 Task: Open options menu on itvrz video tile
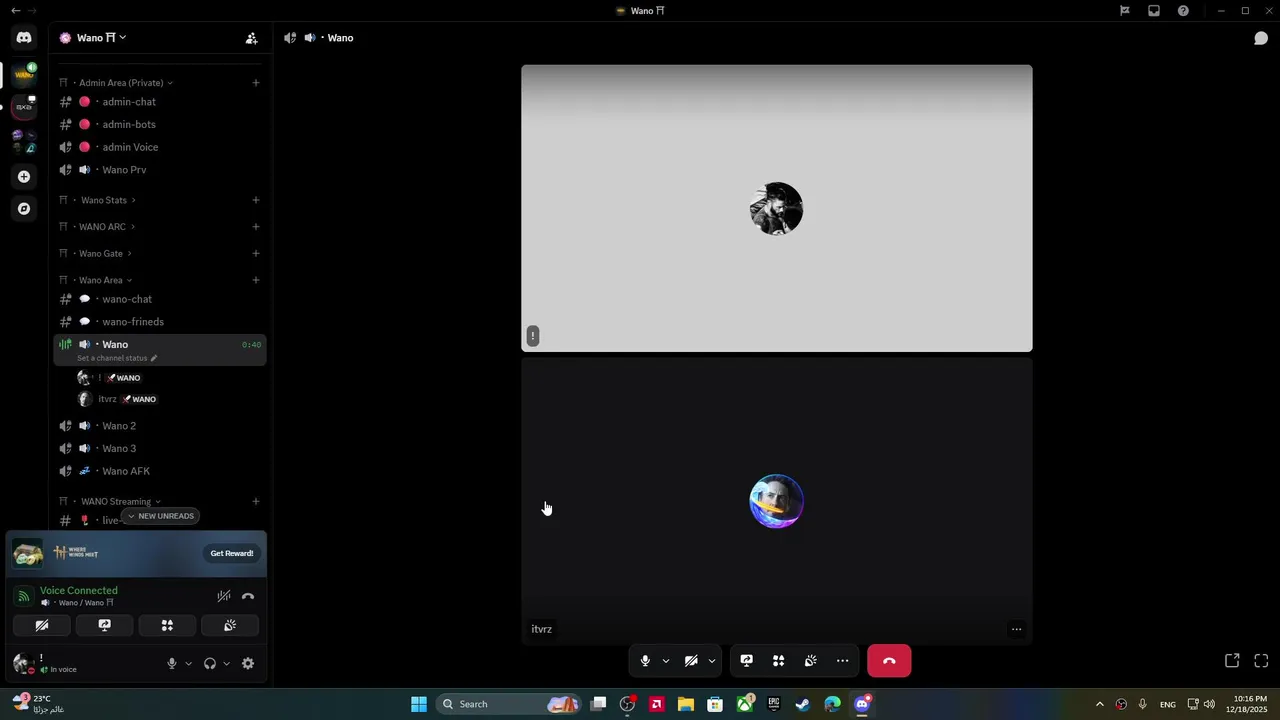1016,629
